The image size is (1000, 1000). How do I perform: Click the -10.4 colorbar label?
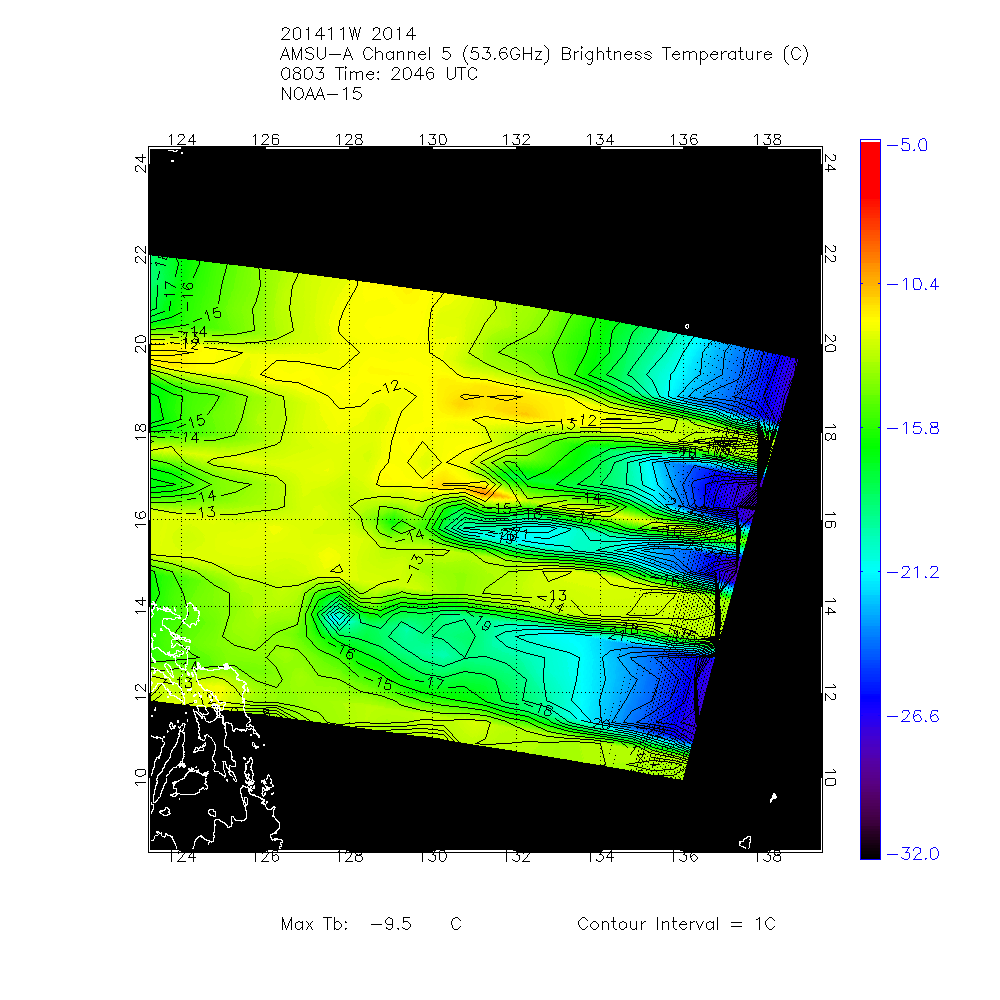pyautogui.click(x=913, y=284)
